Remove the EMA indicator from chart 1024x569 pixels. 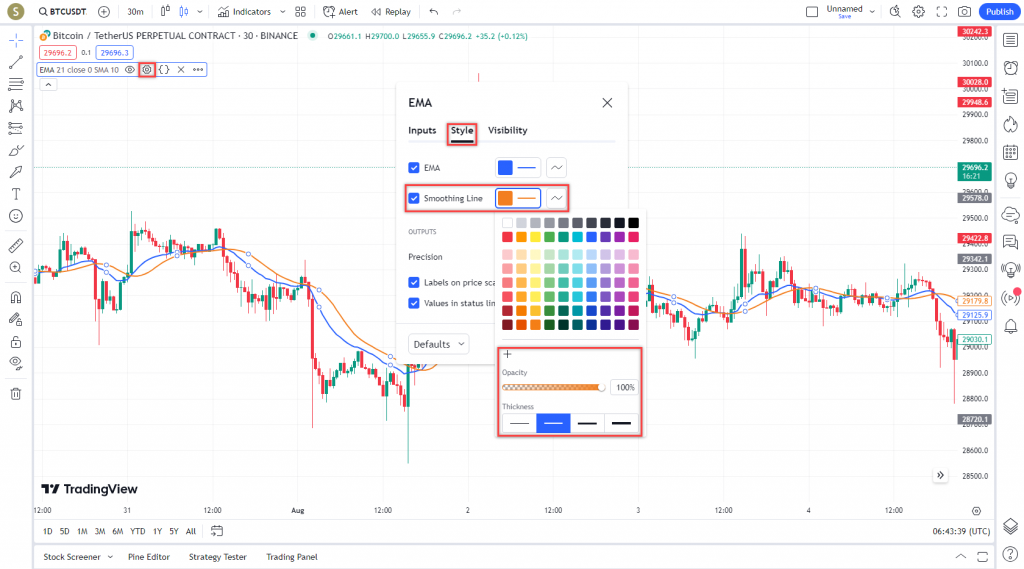pos(181,69)
